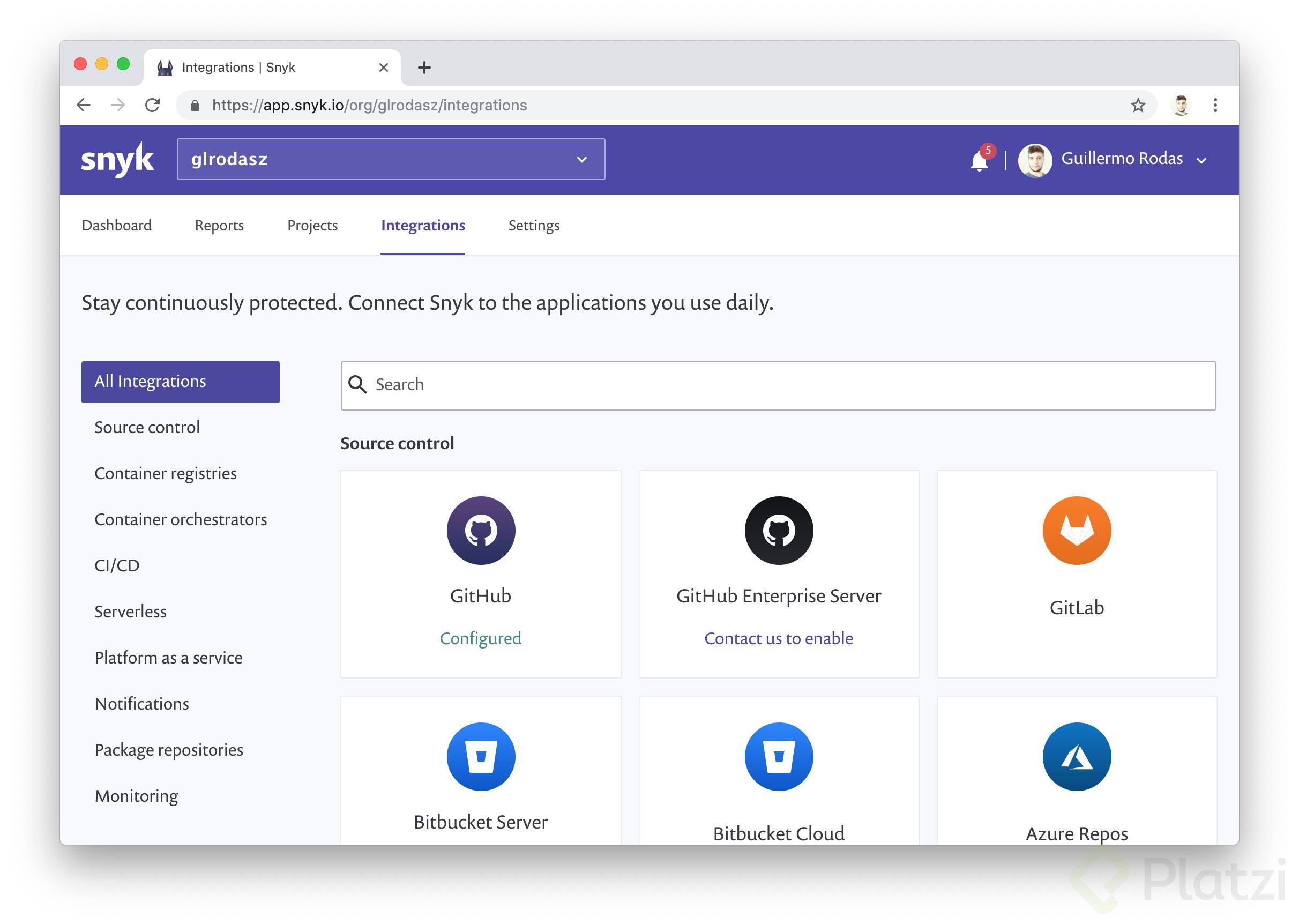Viewport: 1299px width, 924px height.
Task: Click the Source control section heading
Action: (397, 443)
